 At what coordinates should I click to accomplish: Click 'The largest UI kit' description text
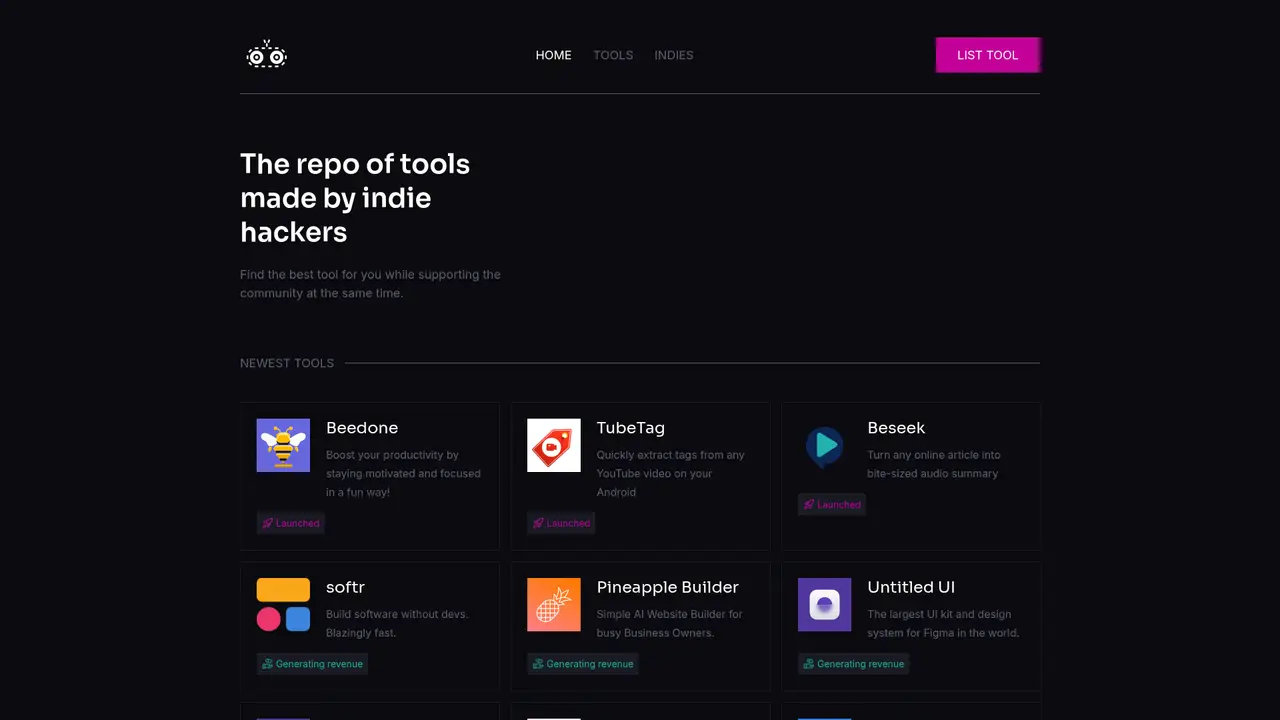pyautogui.click(x=943, y=624)
